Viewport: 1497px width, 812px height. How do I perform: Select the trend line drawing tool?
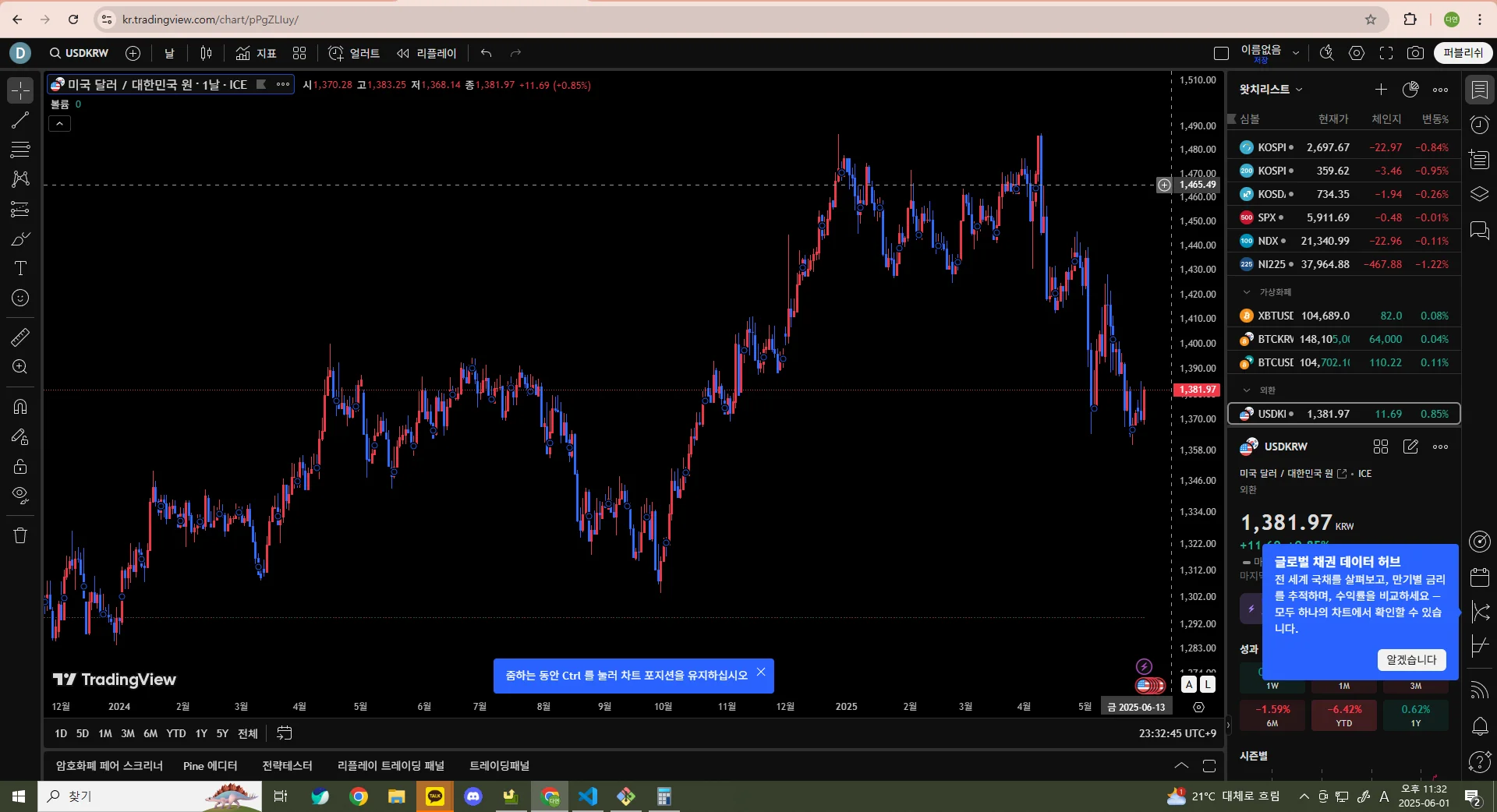(x=20, y=120)
